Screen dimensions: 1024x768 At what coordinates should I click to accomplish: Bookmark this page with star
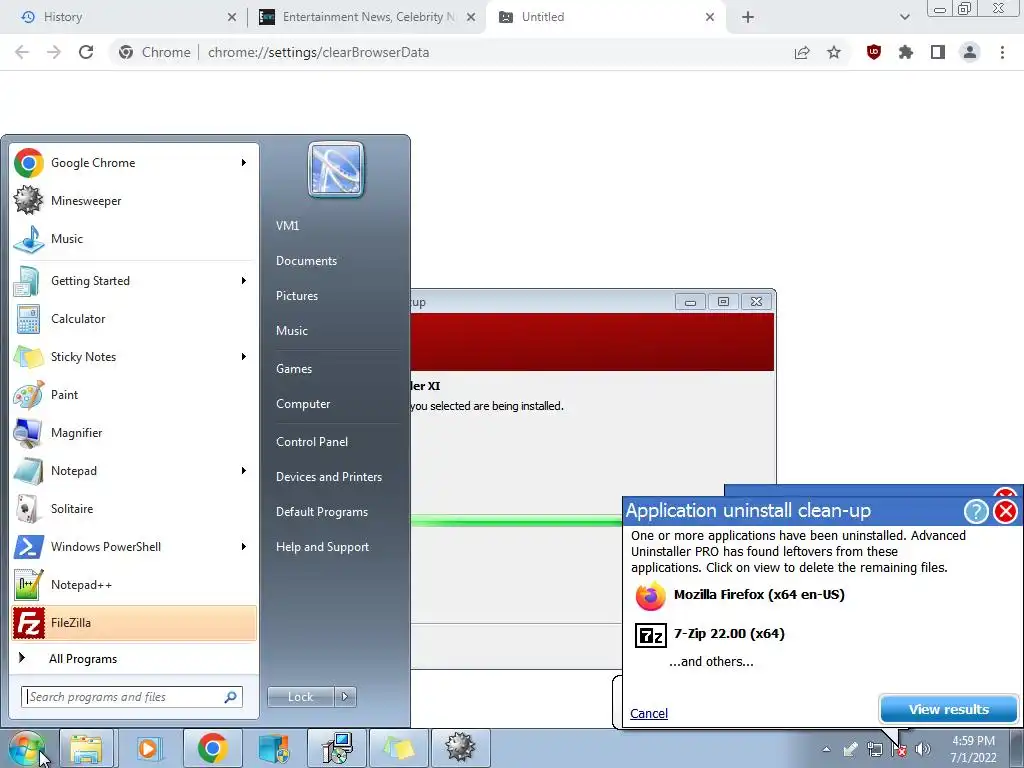point(834,52)
